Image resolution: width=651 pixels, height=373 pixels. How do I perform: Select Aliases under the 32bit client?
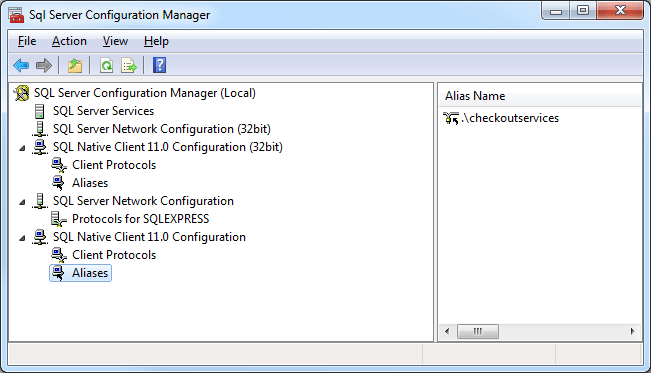point(90,183)
